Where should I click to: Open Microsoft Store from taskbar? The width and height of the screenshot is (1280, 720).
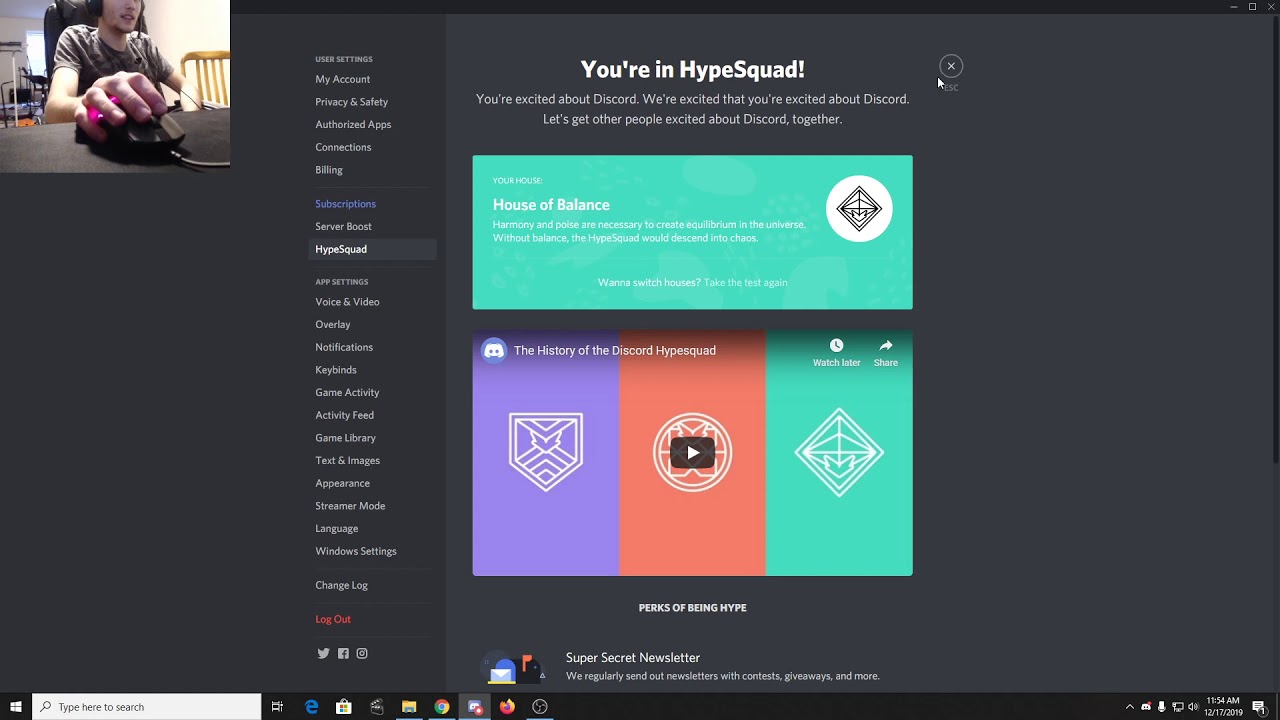pyautogui.click(x=344, y=707)
